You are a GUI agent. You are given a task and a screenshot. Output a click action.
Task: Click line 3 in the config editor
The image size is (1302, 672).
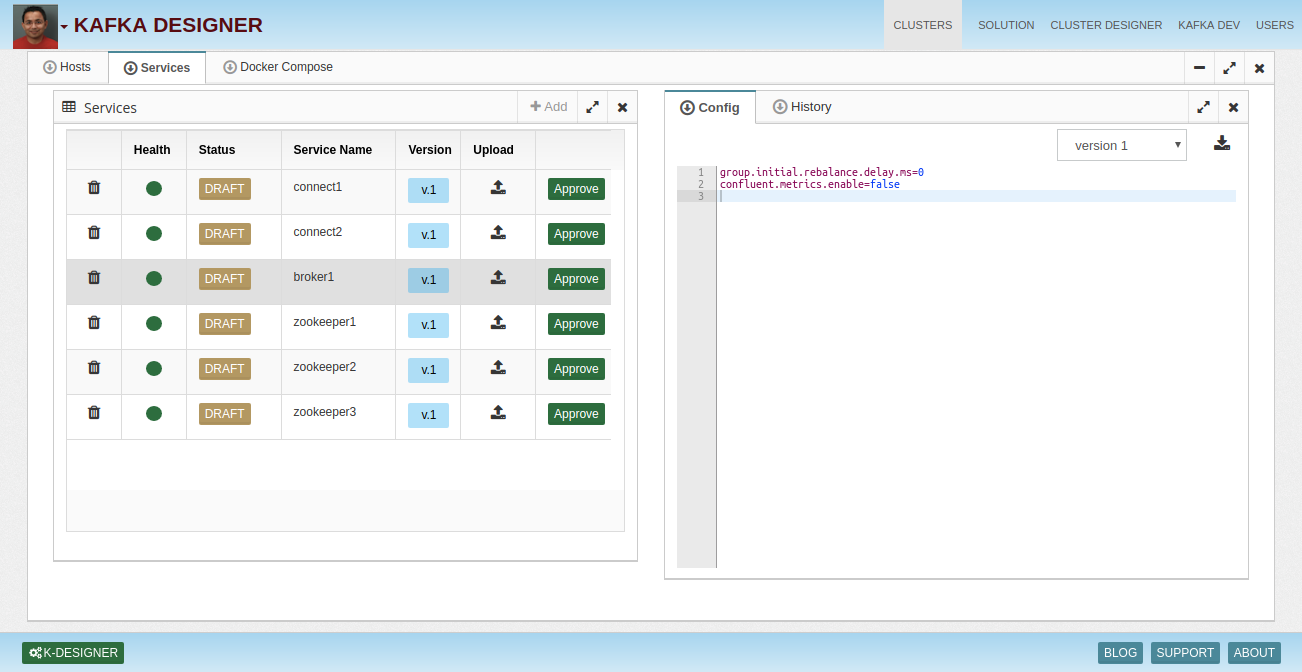pyautogui.click(x=975, y=196)
